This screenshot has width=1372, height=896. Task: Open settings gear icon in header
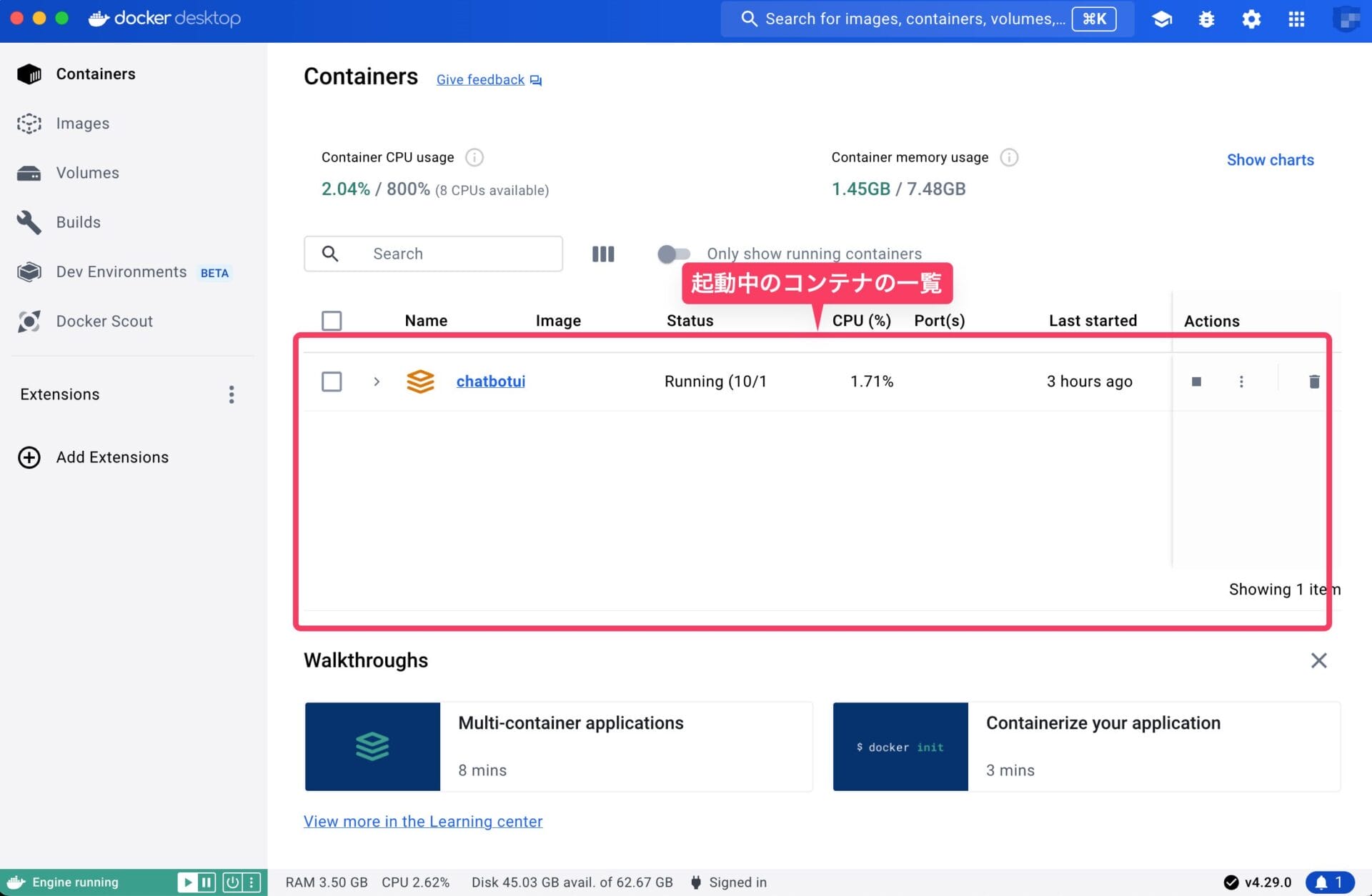[x=1251, y=19]
